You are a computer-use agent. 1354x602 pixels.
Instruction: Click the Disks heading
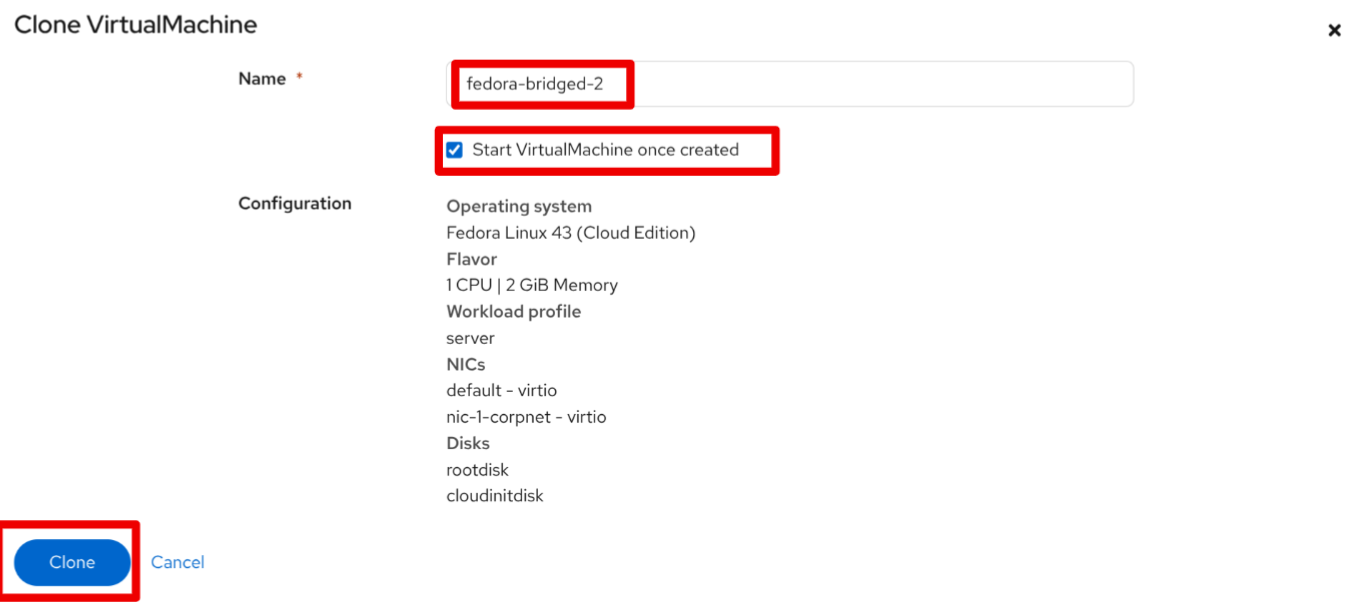468,443
